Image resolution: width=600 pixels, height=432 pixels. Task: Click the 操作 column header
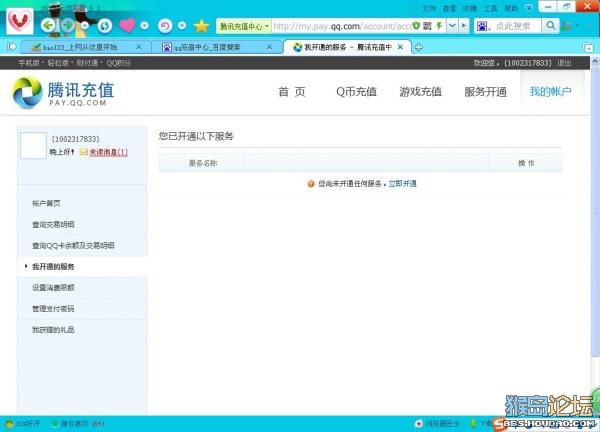point(526,163)
